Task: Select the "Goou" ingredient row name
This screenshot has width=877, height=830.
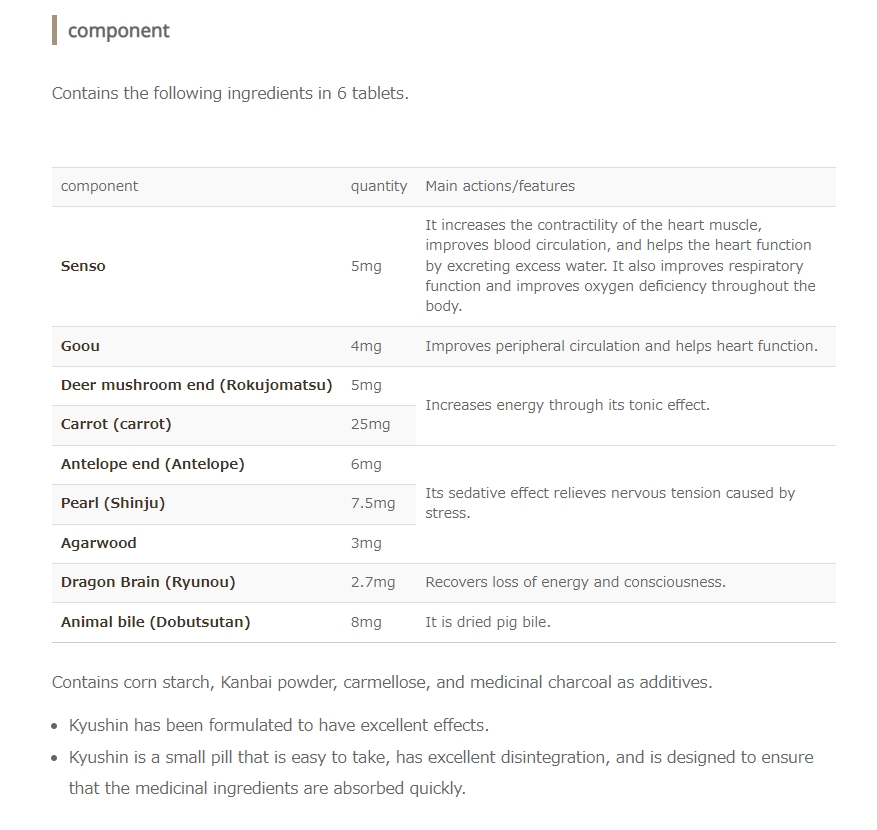Action: (80, 346)
